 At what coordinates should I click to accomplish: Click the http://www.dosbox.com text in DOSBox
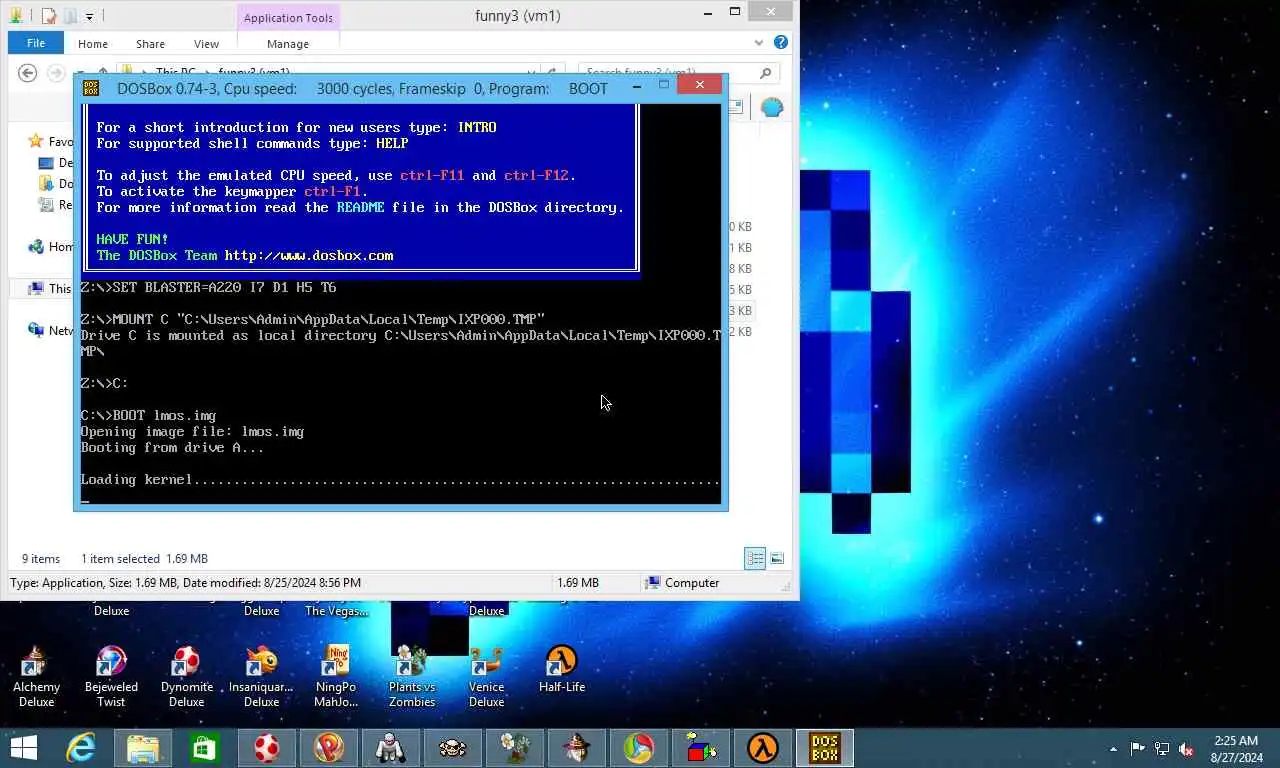(x=309, y=255)
